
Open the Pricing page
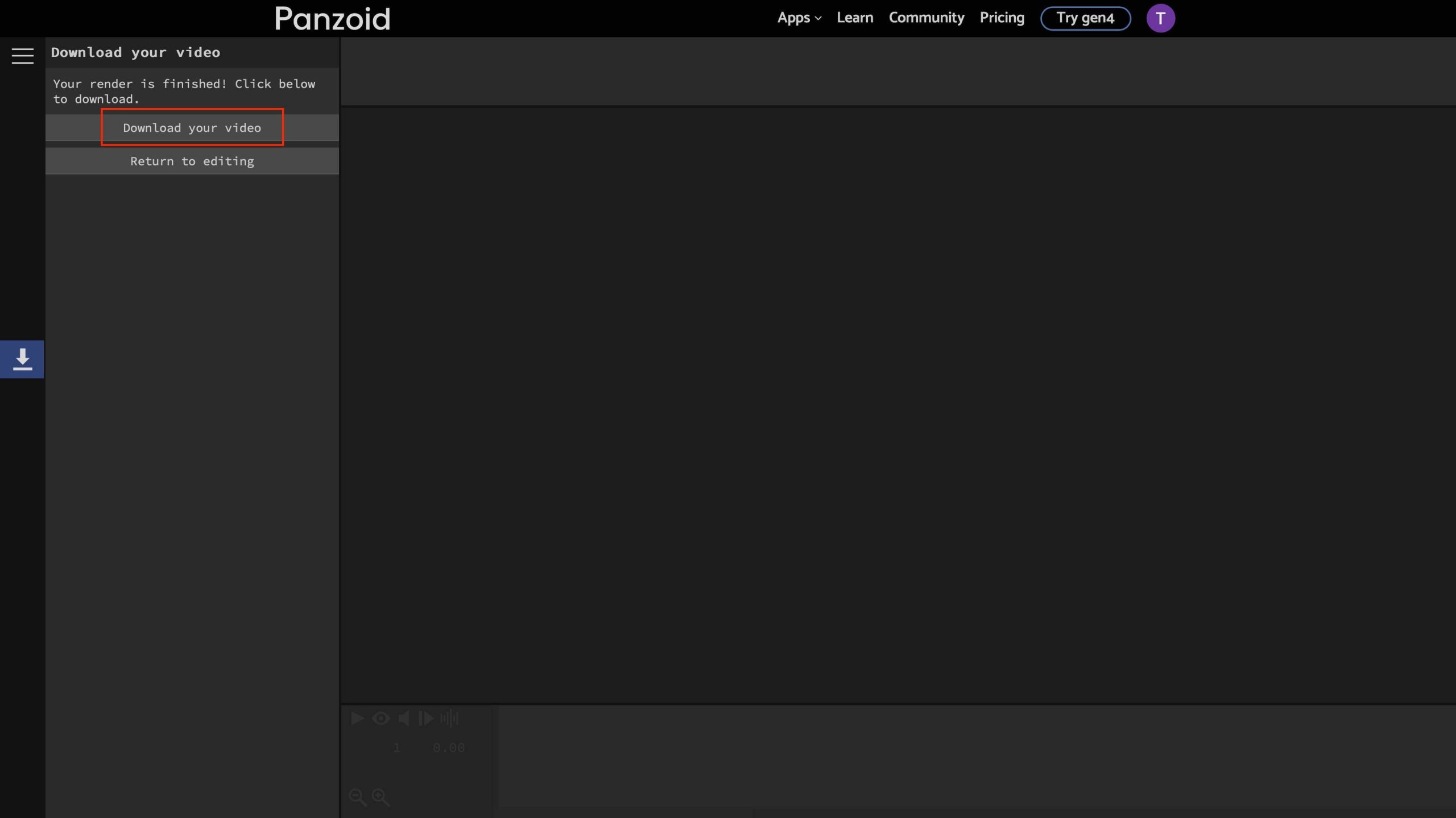click(x=1002, y=18)
